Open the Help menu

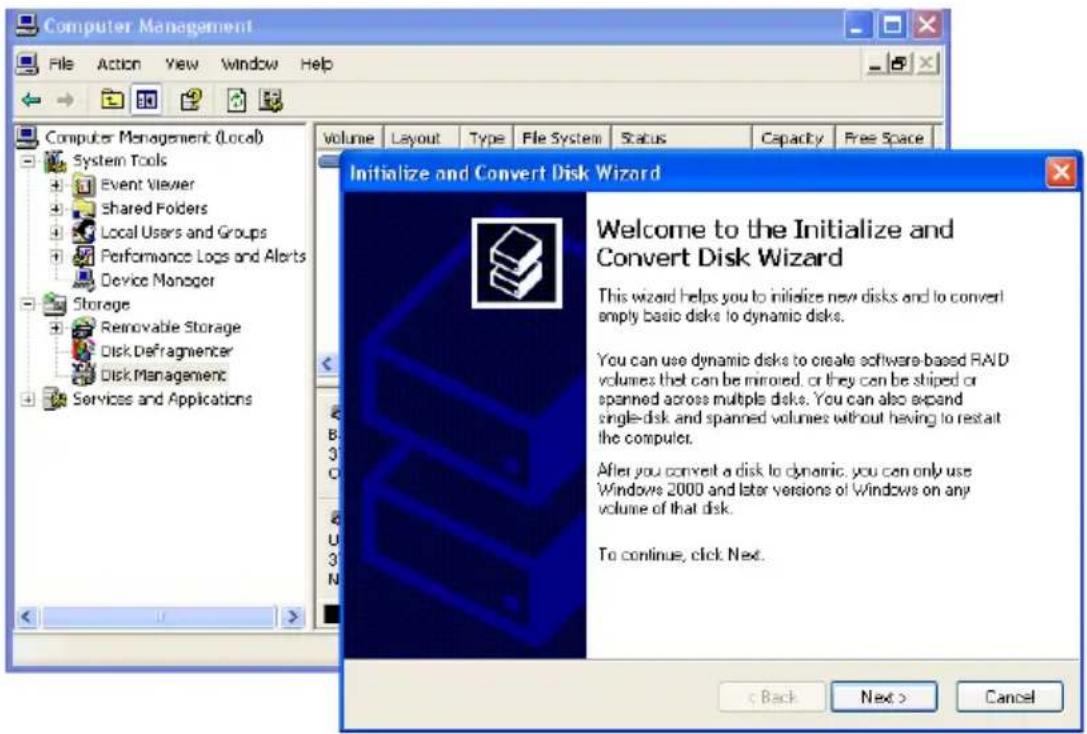pyautogui.click(x=316, y=64)
